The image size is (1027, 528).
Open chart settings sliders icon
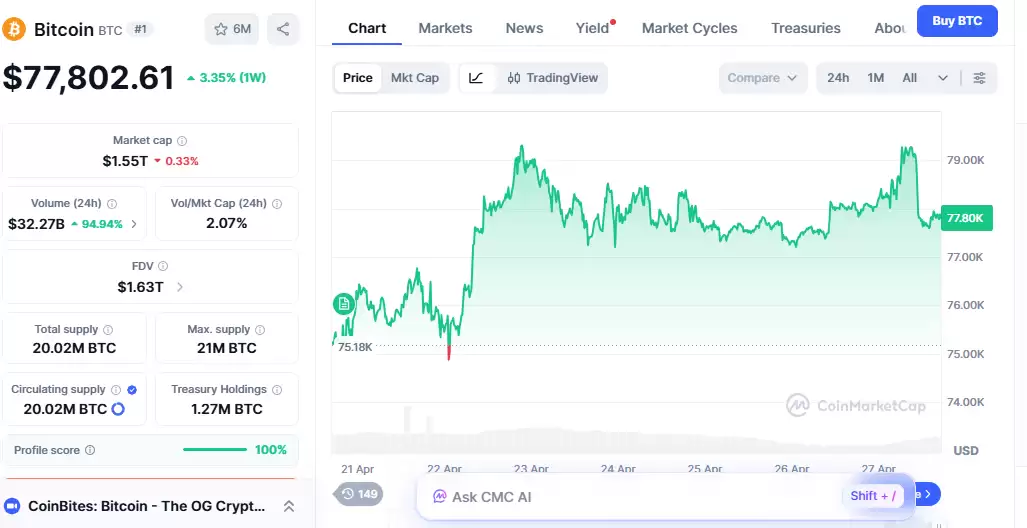[979, 78]
